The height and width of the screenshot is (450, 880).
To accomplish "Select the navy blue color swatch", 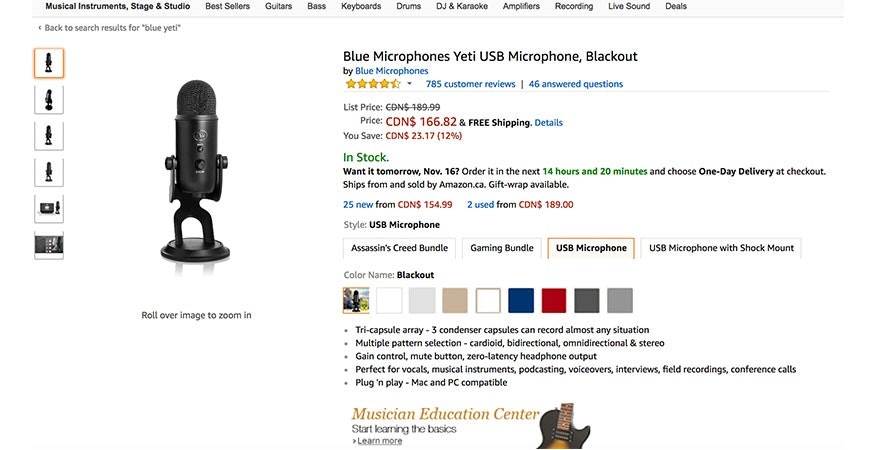I will coord(521,300).
